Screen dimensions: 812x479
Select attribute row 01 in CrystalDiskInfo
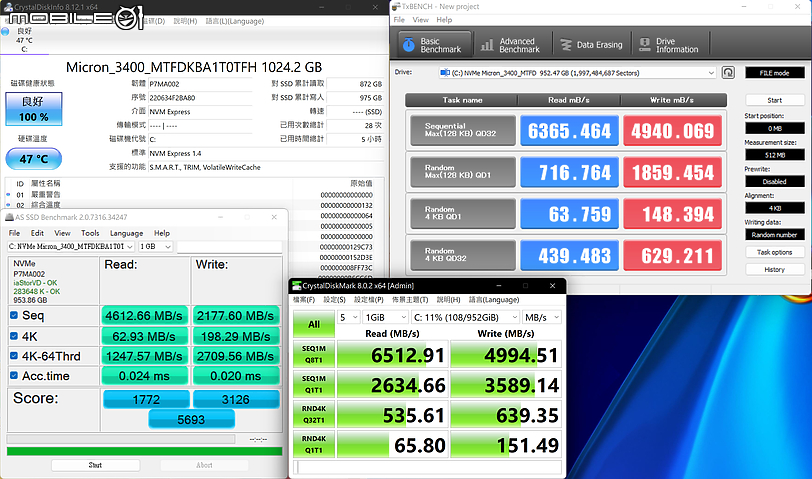coord(194,195)
